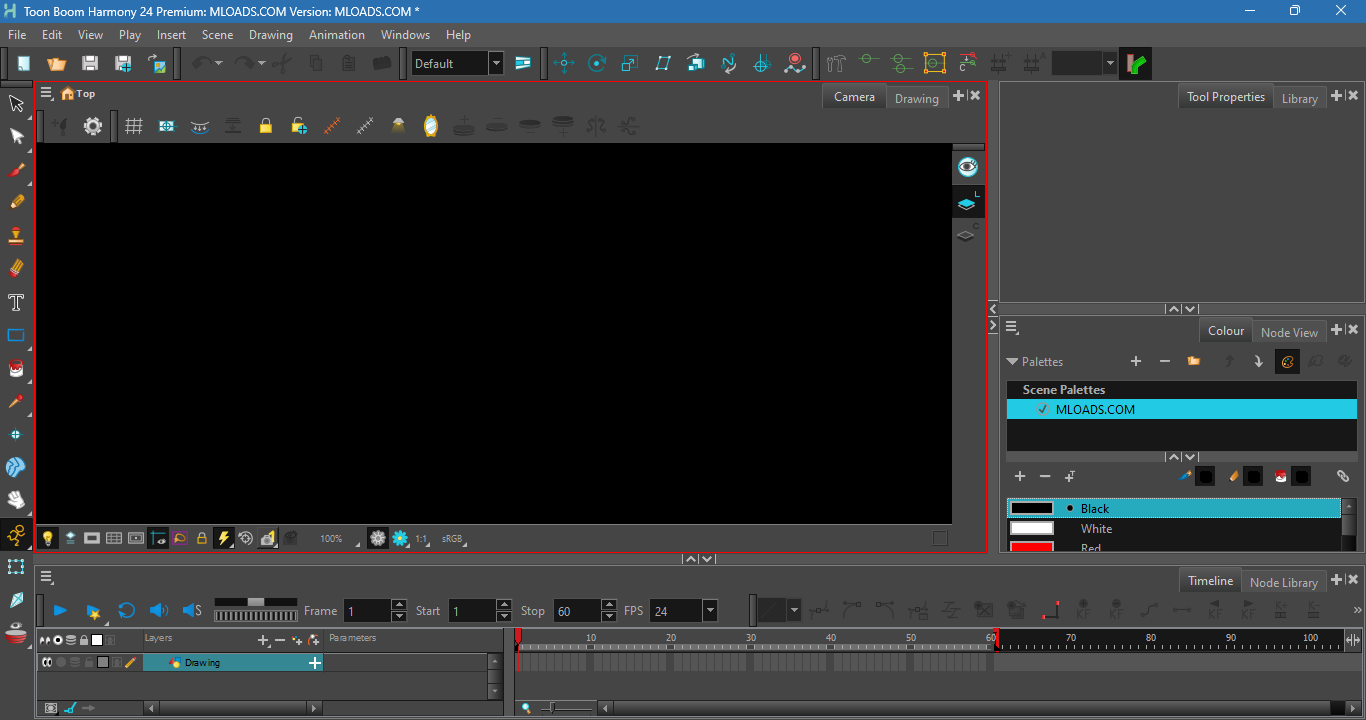Screen dimensions: 1366x720
Task: Play the scene with blue play button
Action: click(60, 610)
